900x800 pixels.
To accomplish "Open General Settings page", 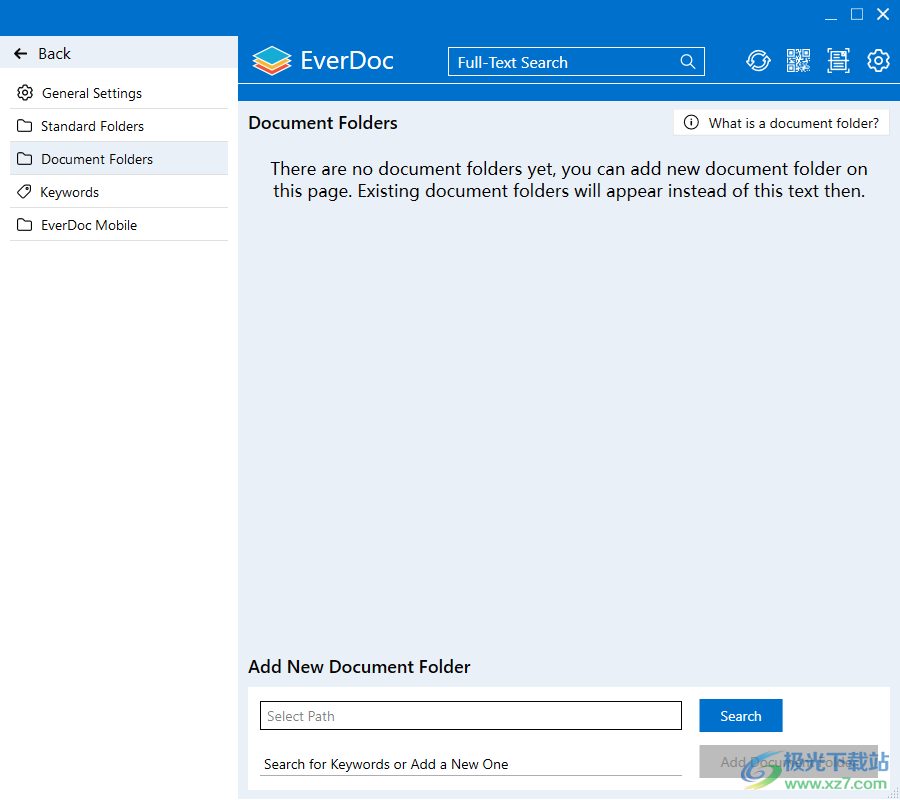I will coord(119,93).
